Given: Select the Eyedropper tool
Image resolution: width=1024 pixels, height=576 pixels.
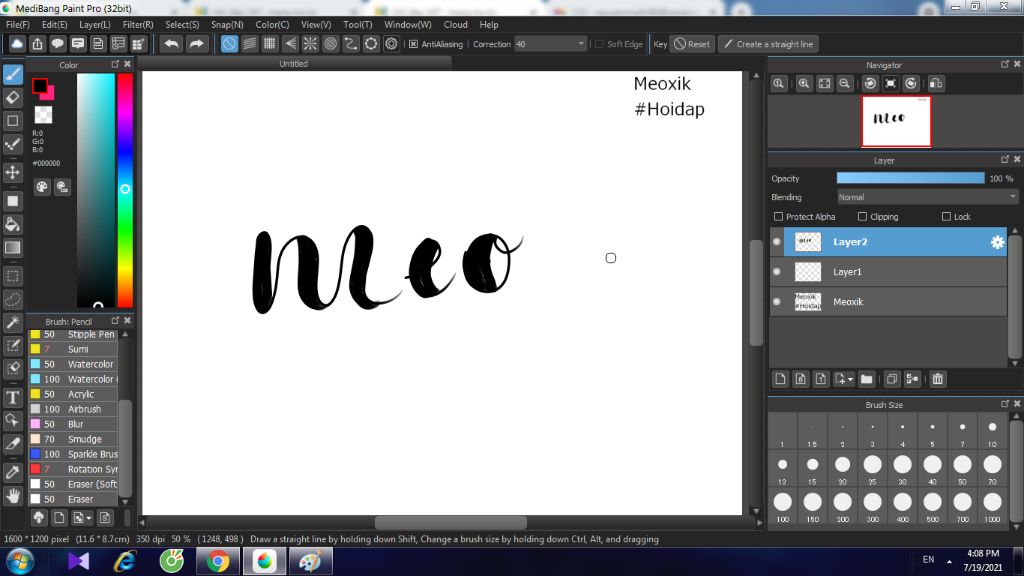Looking at the screenshot, I should tap(12, 473).
